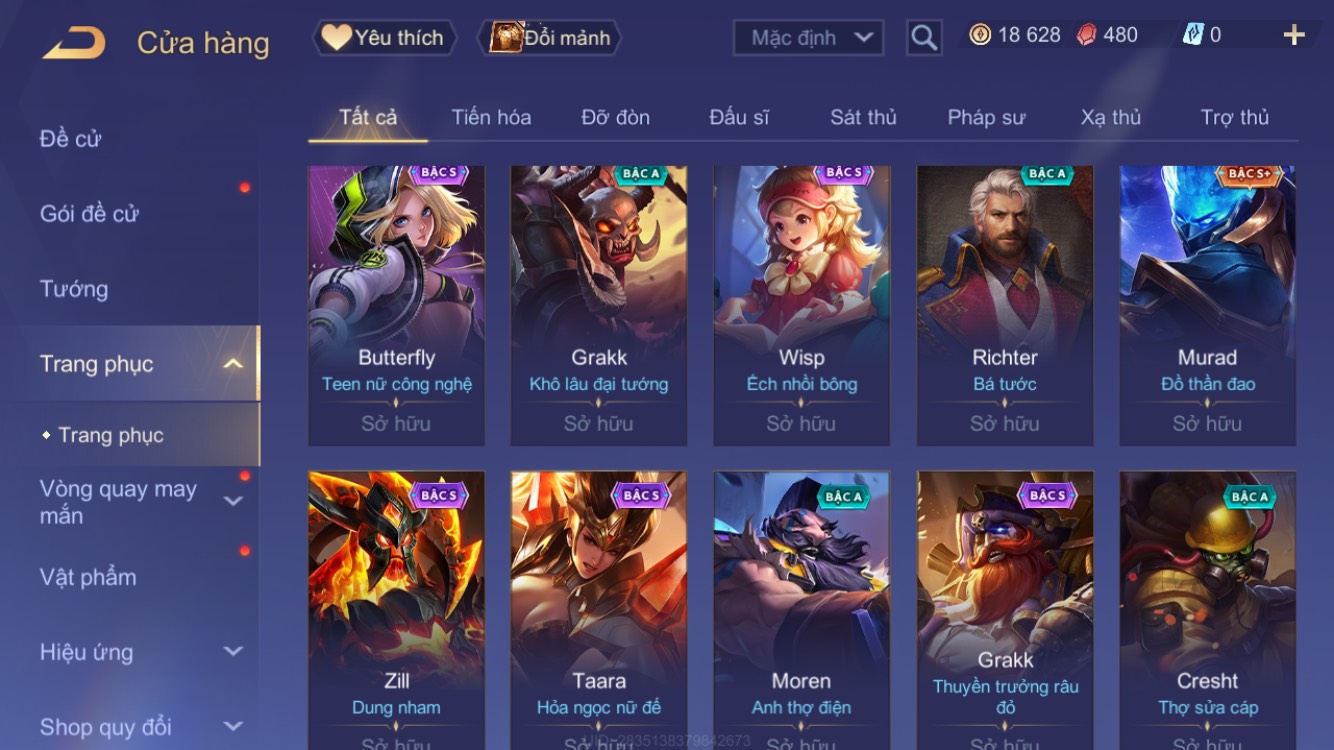
Task: Tap the red gem currency icon
Action: pos(1086,35)
